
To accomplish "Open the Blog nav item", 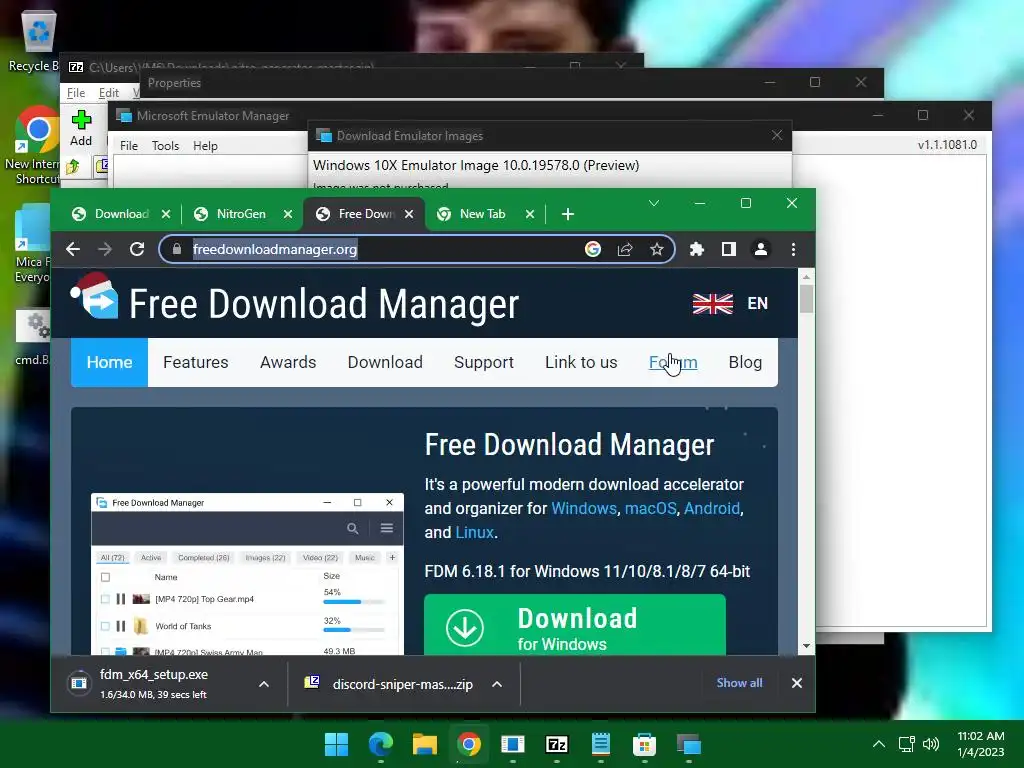I will (745, 362).
